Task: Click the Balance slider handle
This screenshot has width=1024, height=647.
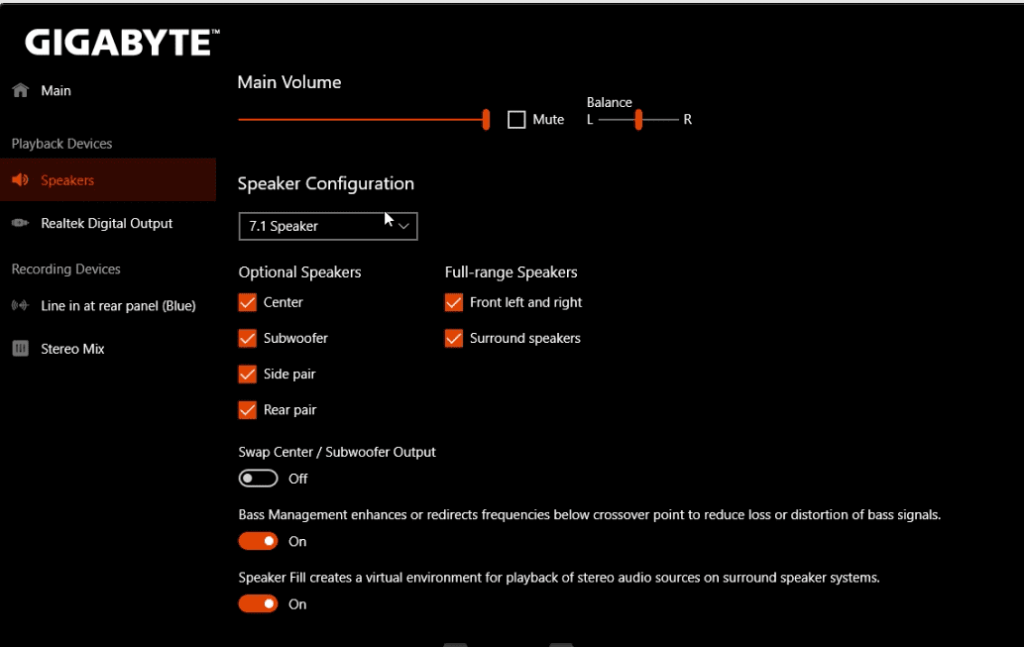Action: 639,119
